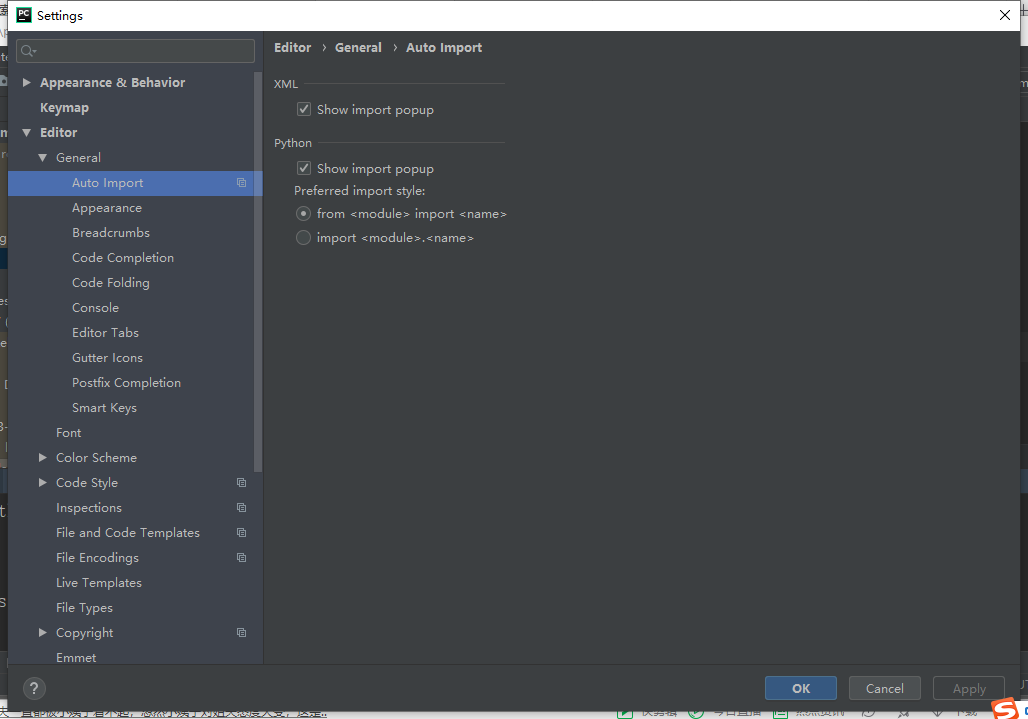
Task: Click project-level copy icon beside Inspections
Action: [241, 507]
